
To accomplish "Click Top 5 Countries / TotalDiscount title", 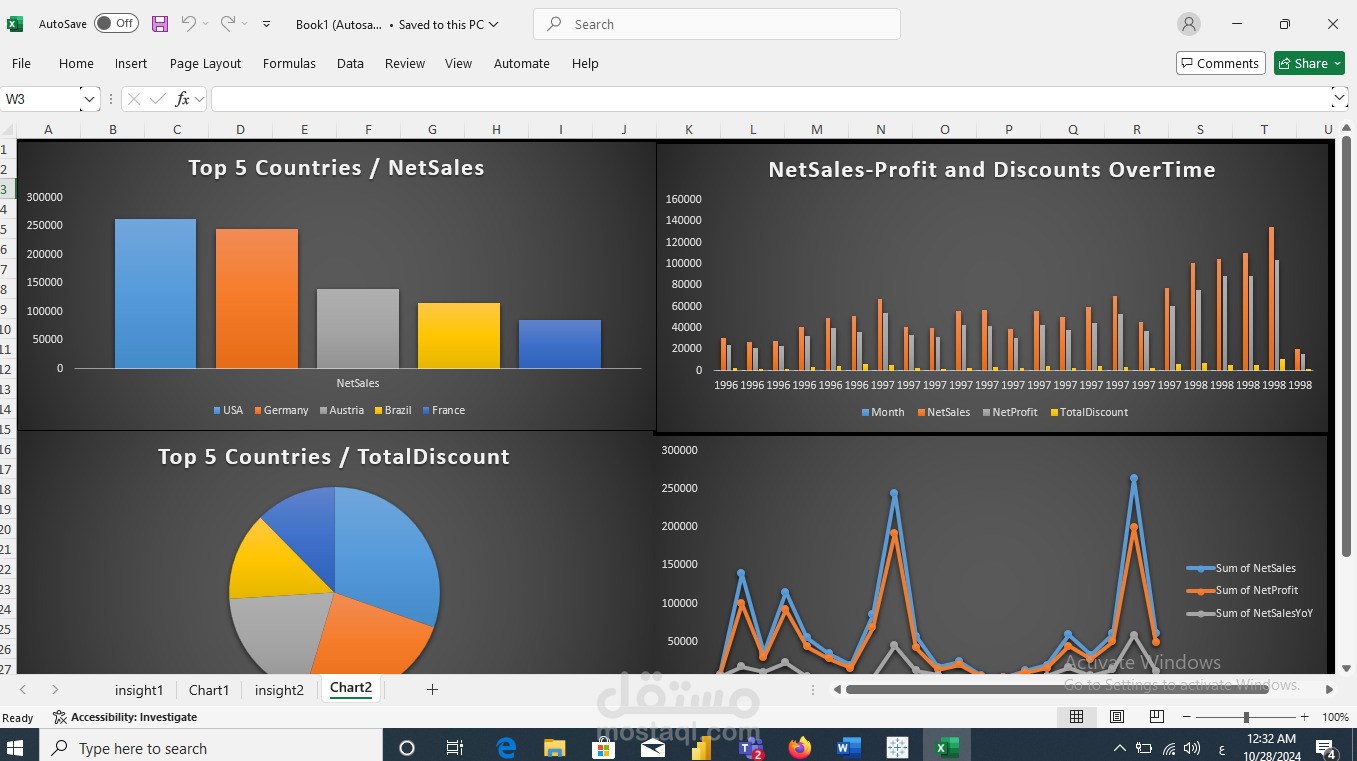I will tap(334, 457).
